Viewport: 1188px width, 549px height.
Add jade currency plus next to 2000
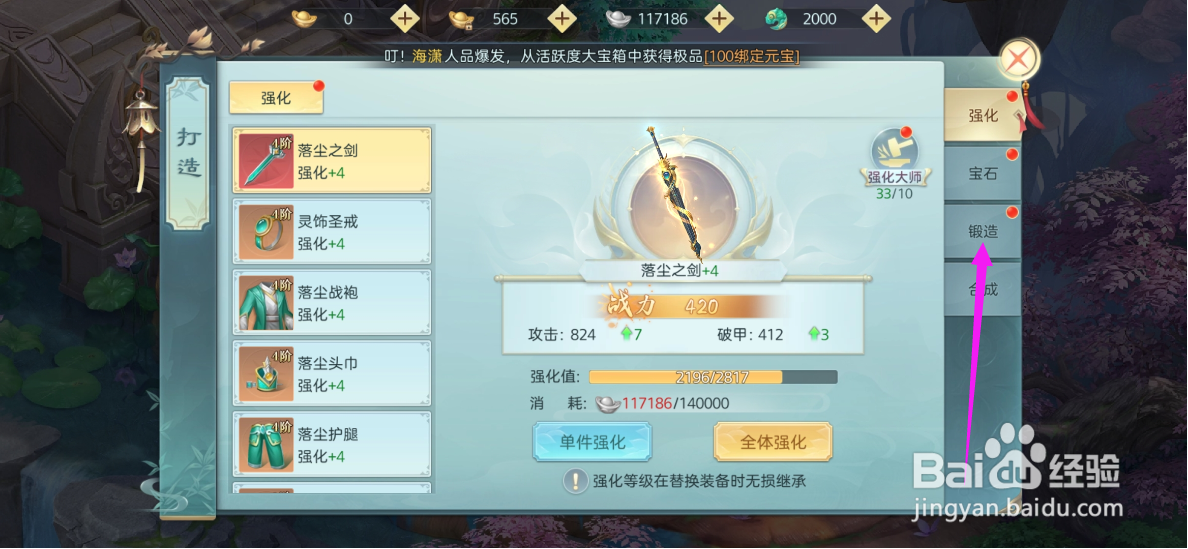coord(877,18)
